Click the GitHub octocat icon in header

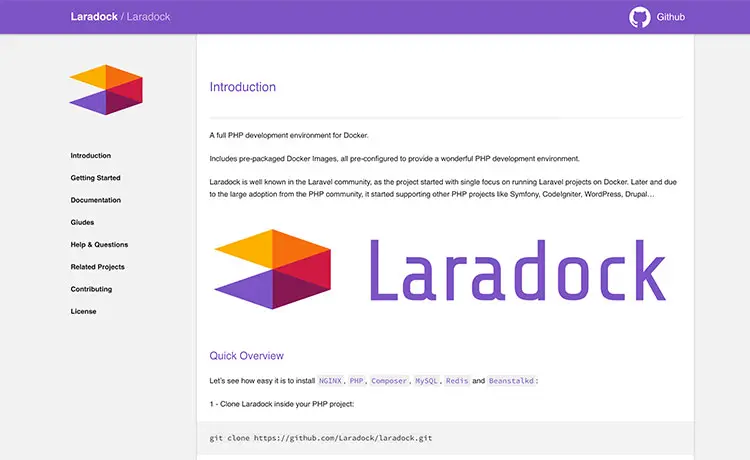(x=640, y=17)
